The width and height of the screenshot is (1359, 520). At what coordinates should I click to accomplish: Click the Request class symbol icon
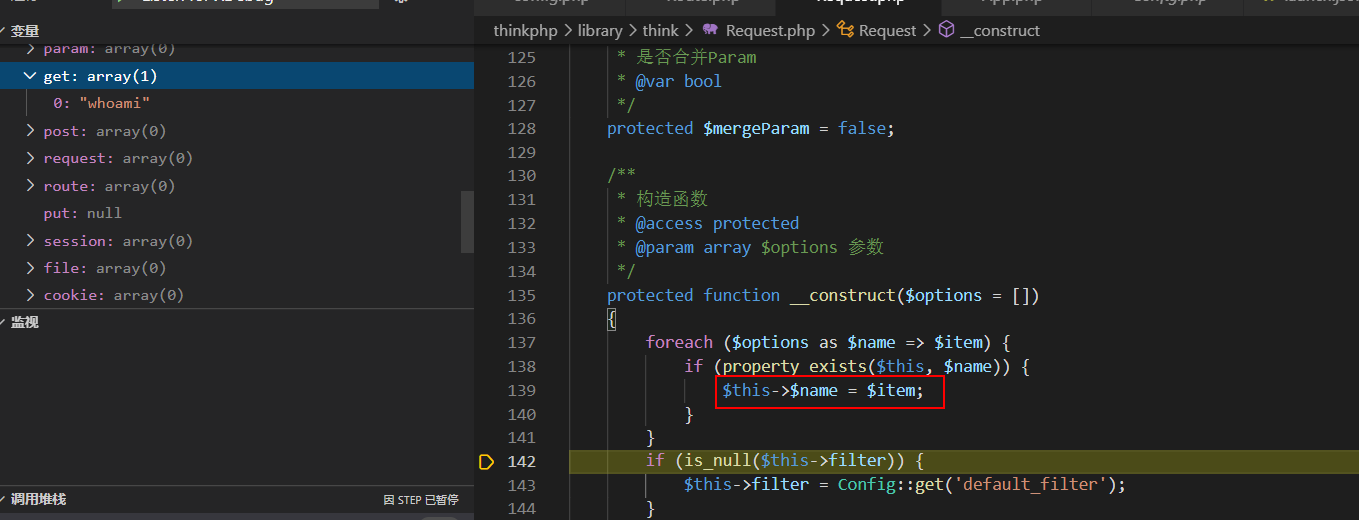coord(845,31)
